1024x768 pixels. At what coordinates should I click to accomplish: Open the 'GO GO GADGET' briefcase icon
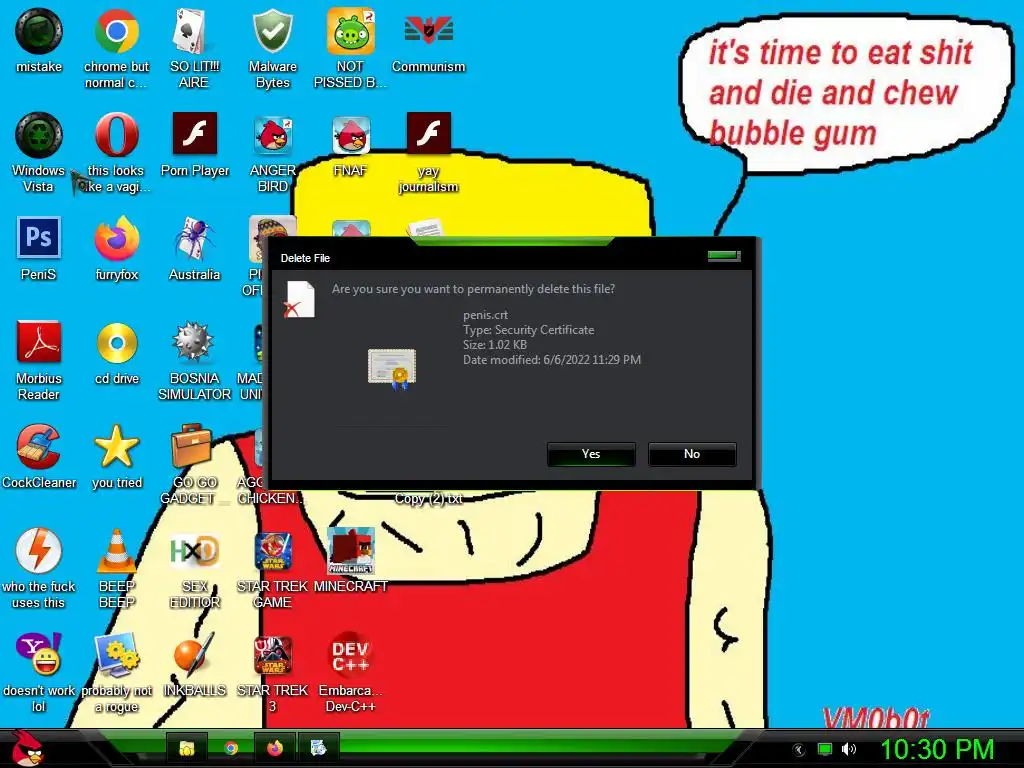191,447
